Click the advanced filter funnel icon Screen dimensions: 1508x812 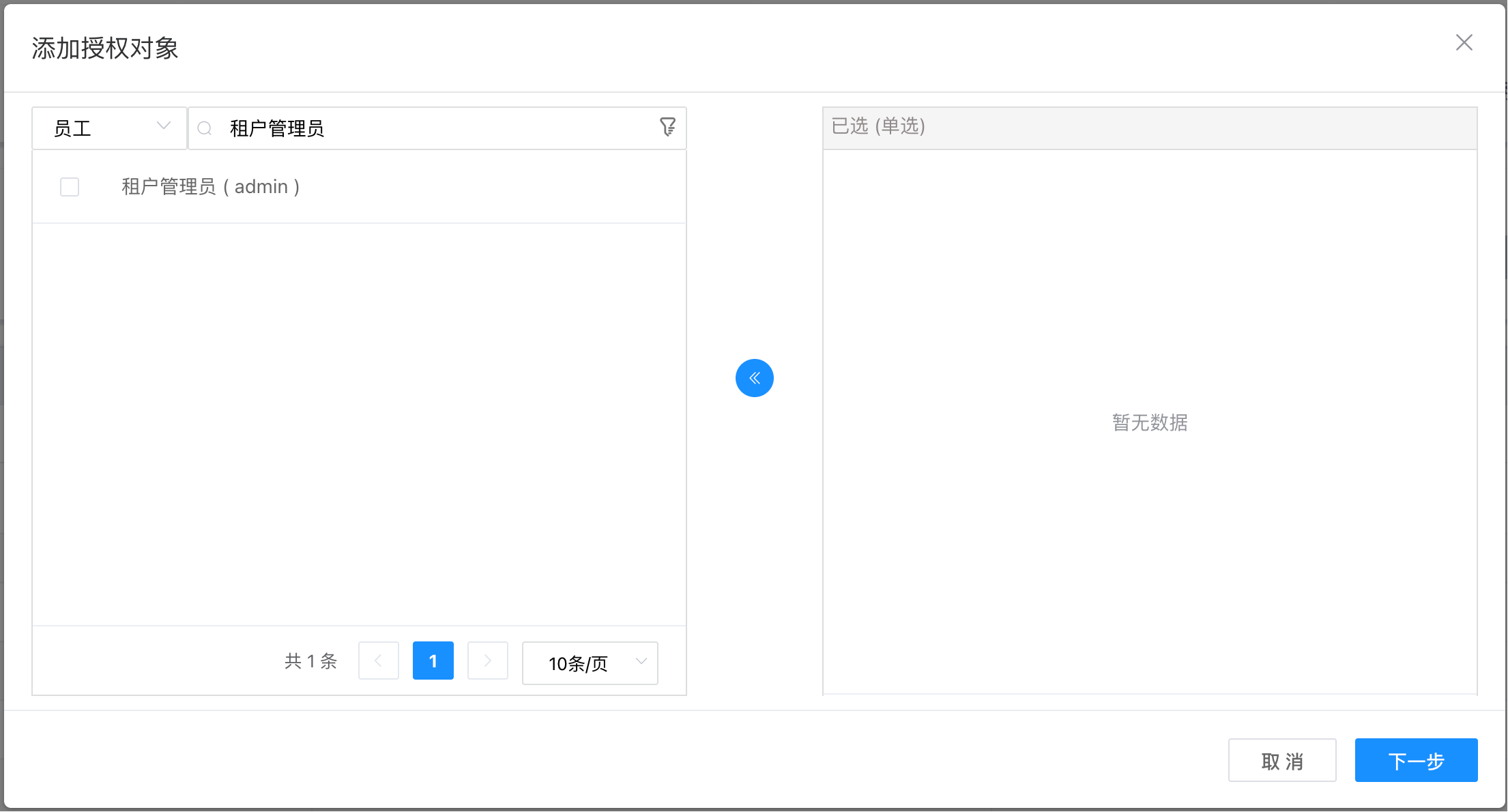pyautogui.click(x=667, y=127)
